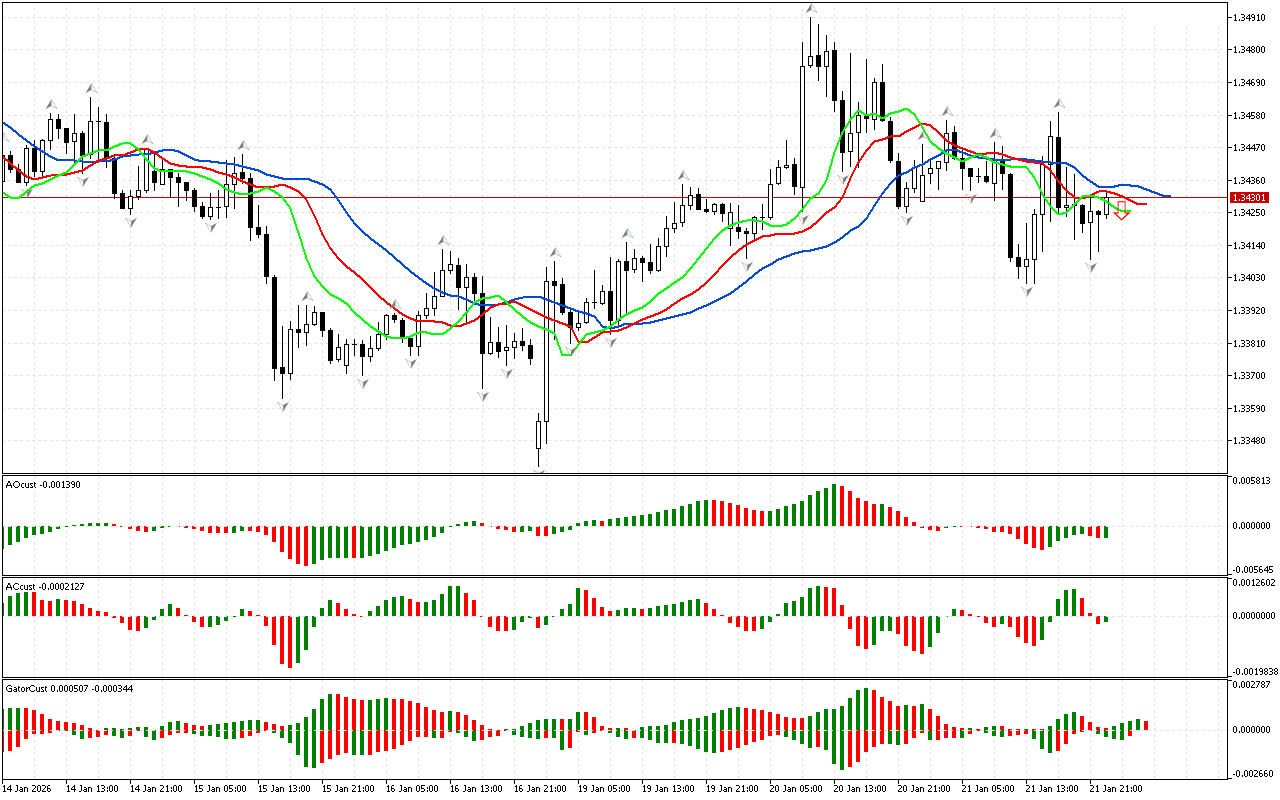
Task: Click the down fractal under 21 Jan 21:00 candle
Action: click(1092, 267)
